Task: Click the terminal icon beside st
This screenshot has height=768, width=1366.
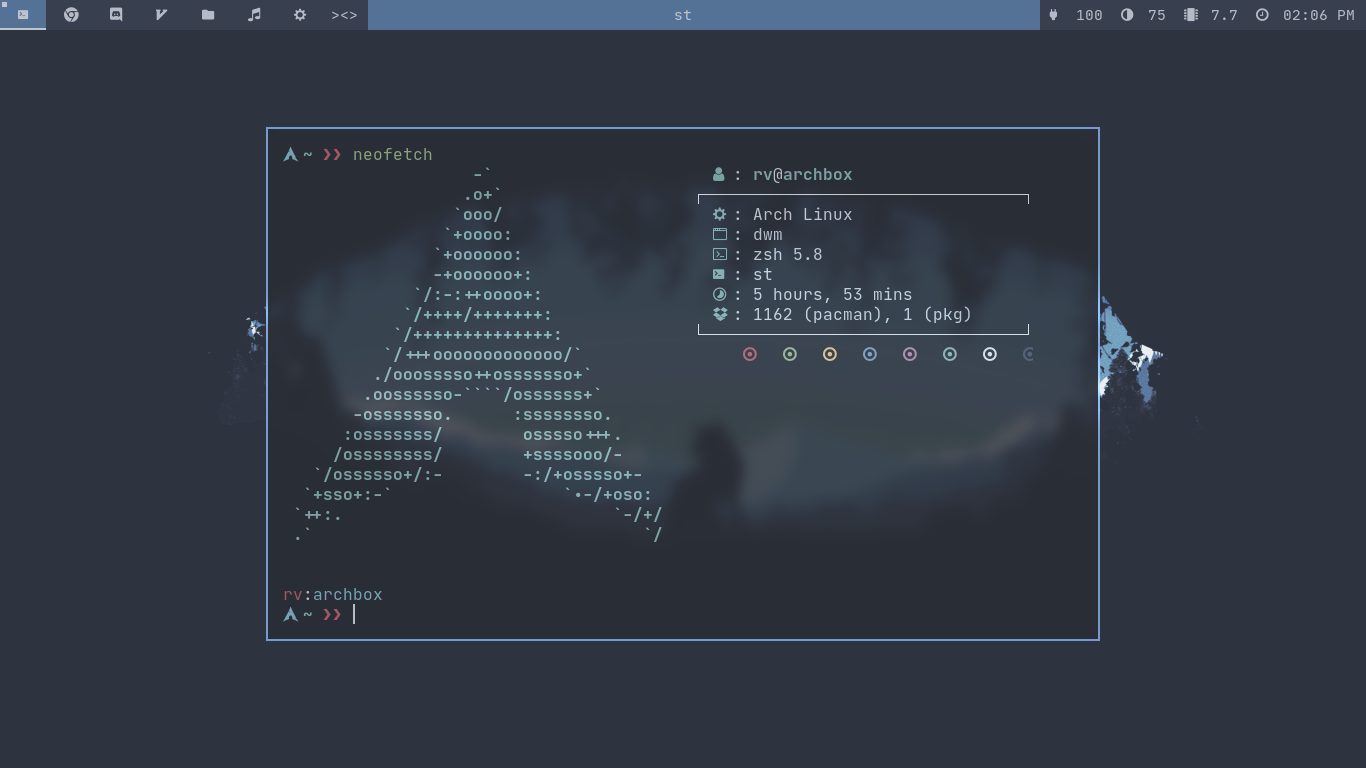Action: 719,274
